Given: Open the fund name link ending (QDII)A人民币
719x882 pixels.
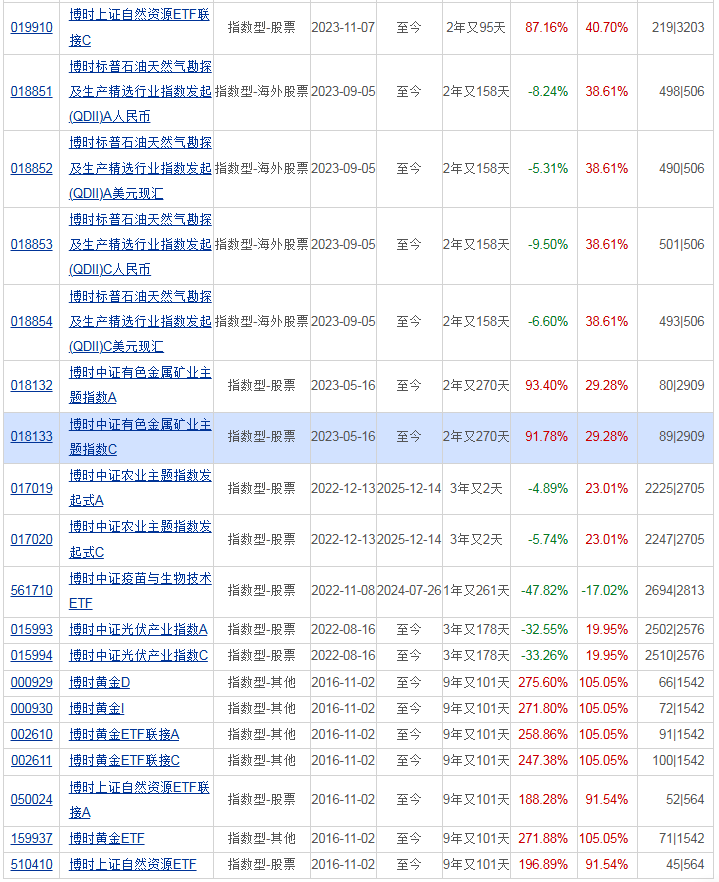Looking at the screenshot, I should coord(140,92).
